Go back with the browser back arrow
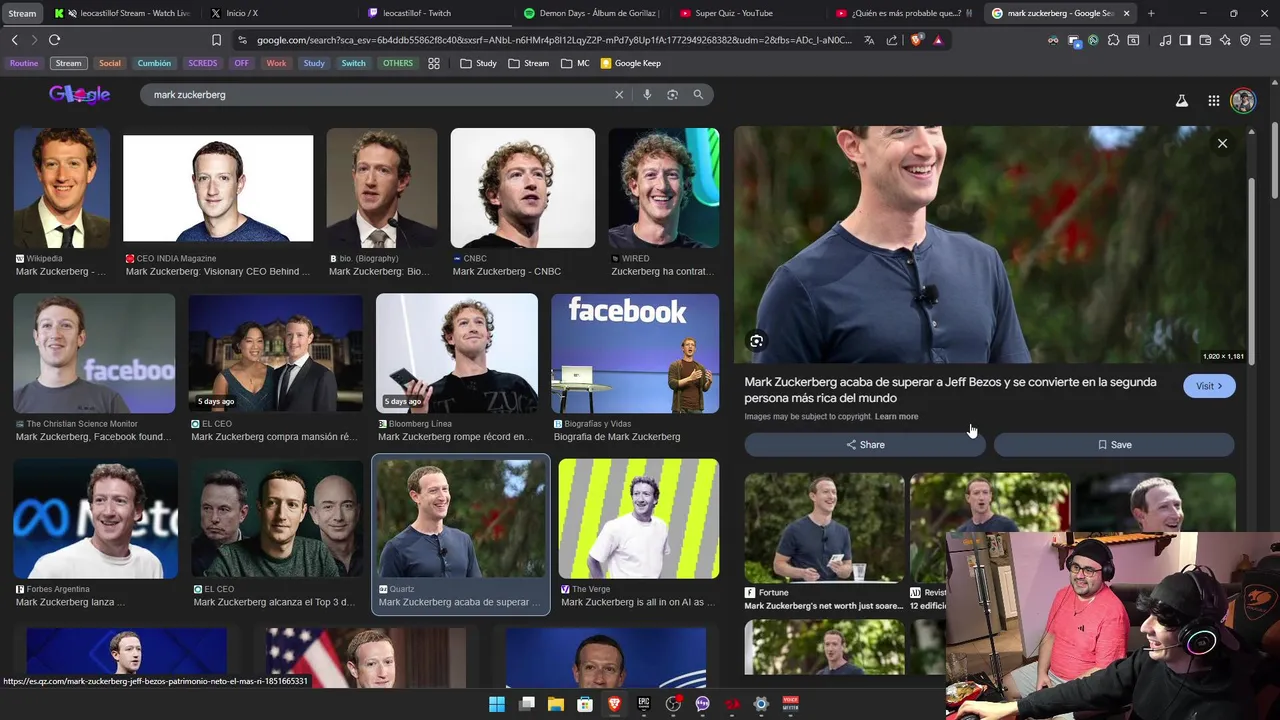Screen dimensions: 1280x720 pos(14,40)
